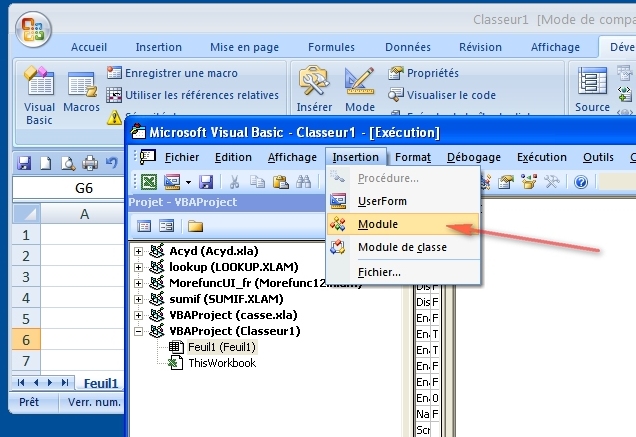Select the Feuil1 sheet tab in Excel

click(x=101, y=383)
